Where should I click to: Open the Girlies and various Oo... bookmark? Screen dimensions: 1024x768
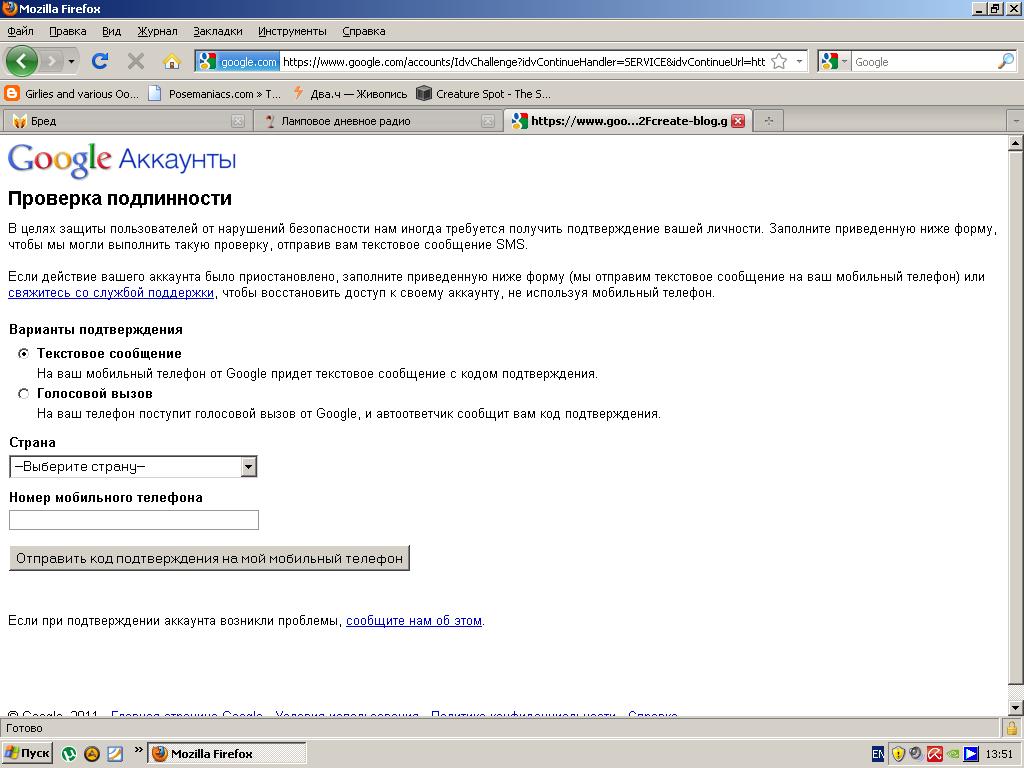coord(72,93)
